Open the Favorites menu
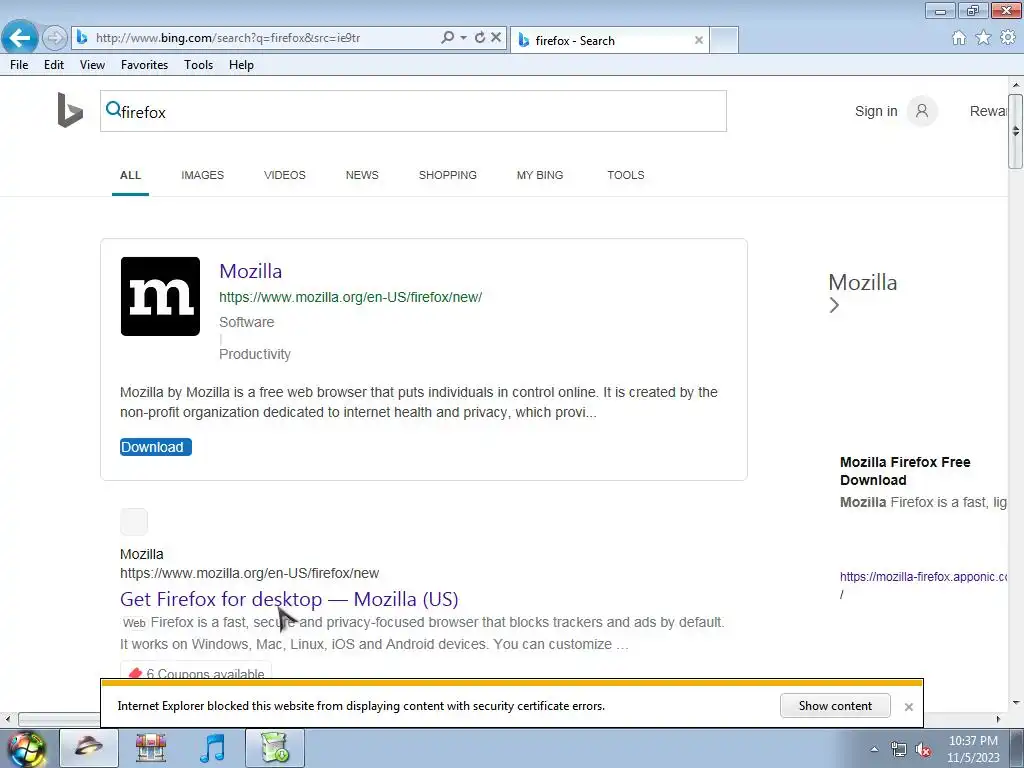1024x768 pixels. pos(144,65)
